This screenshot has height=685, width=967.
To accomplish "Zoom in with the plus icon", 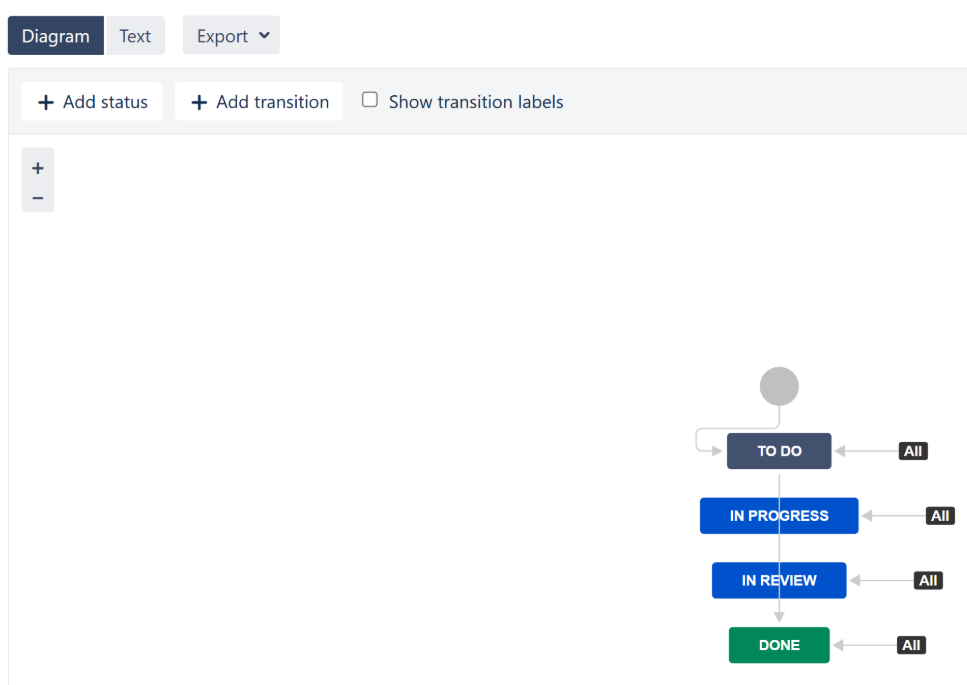I will 38,168.
